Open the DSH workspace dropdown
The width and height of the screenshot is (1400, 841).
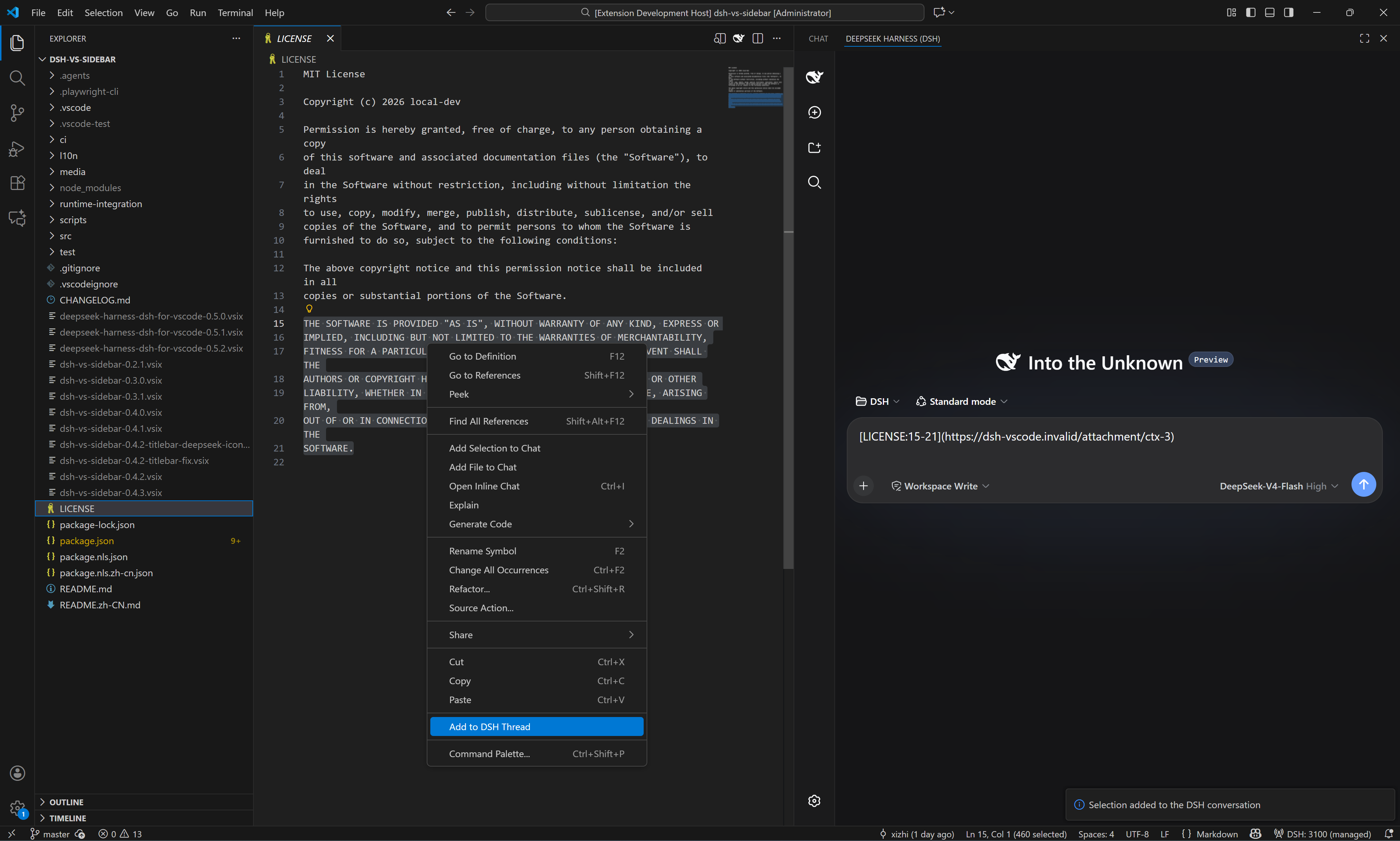click(x=877, y=401)
